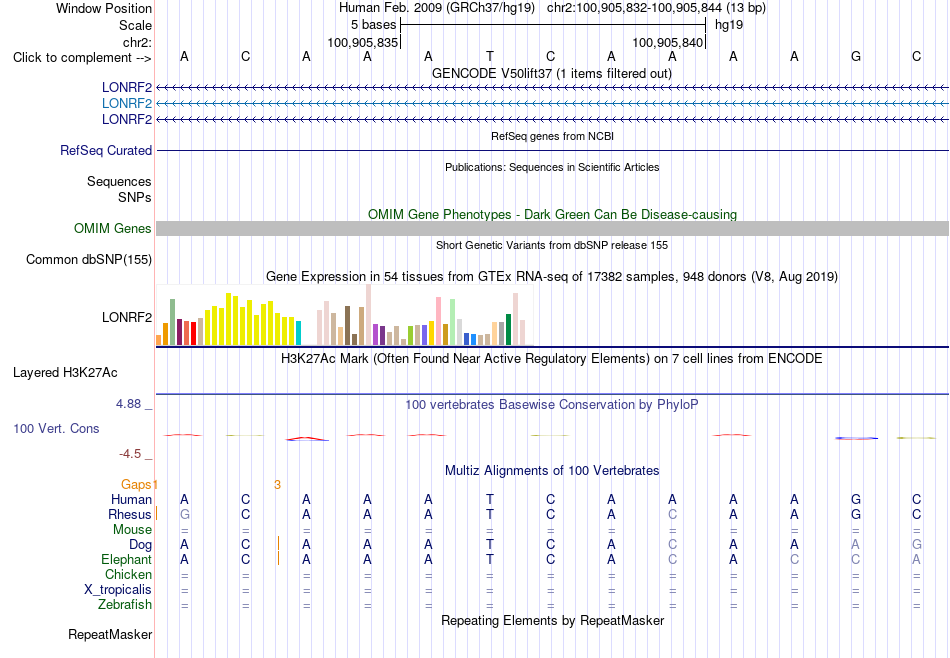Click the GENCODE V50lift37 track title
950x658 pixels.
[551, 73]
